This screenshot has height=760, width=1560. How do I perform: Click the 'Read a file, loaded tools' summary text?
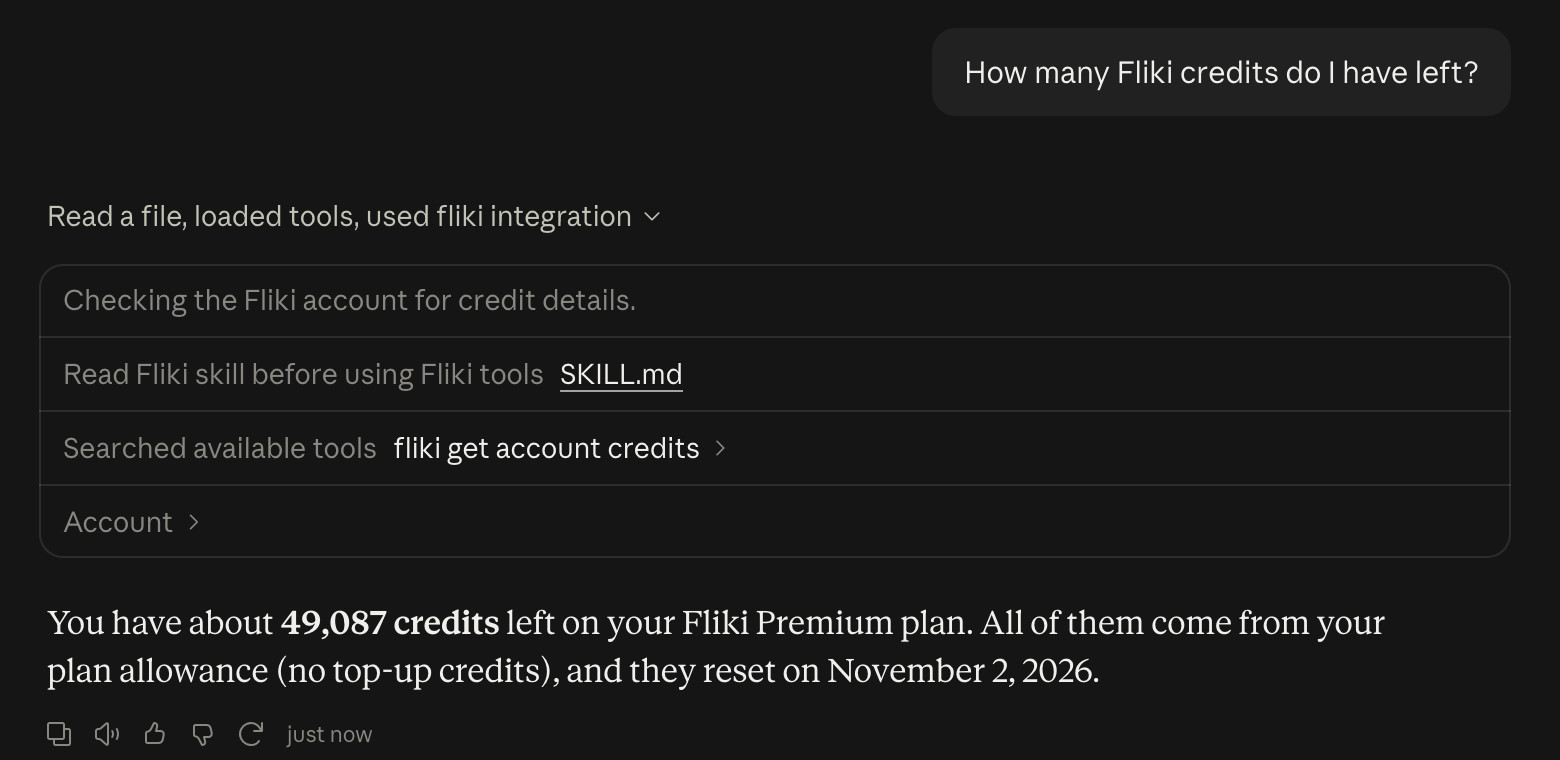point(339,217)
